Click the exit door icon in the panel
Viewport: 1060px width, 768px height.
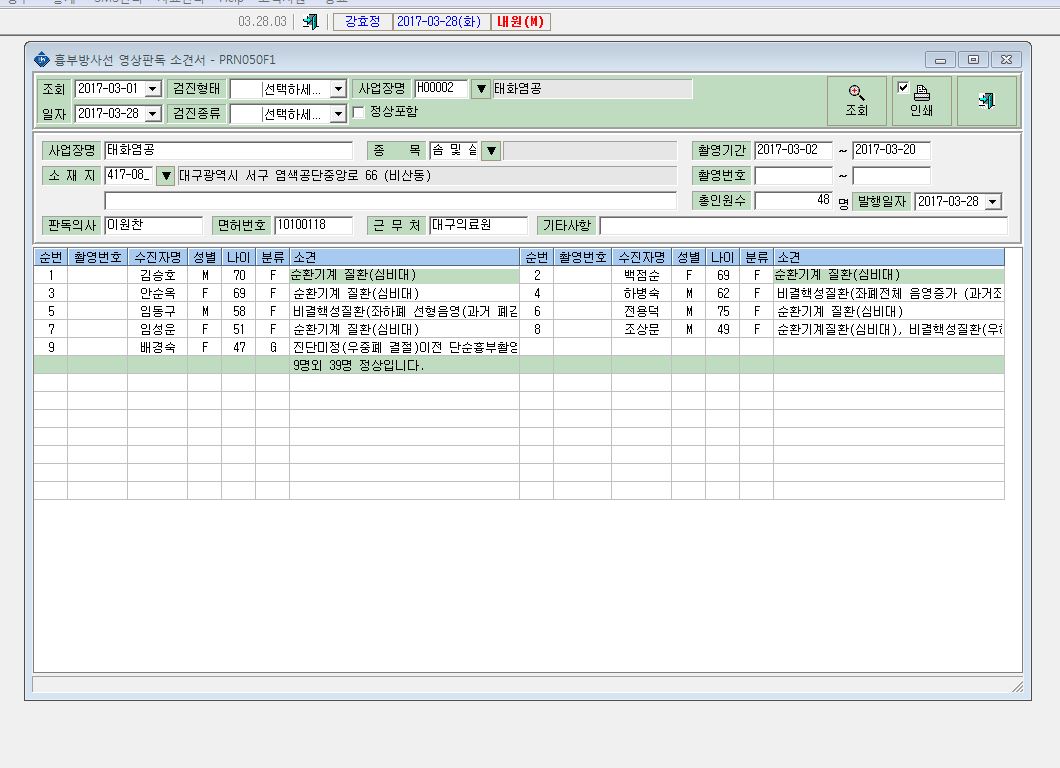(986, 101)
